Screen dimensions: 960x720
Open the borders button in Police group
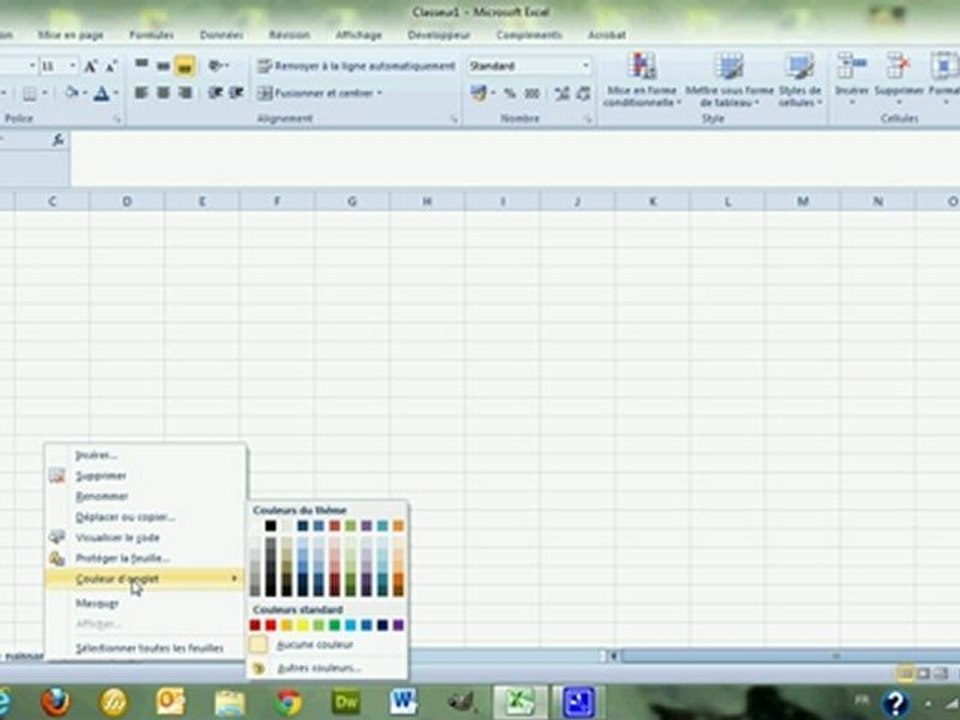click(29, 94)
